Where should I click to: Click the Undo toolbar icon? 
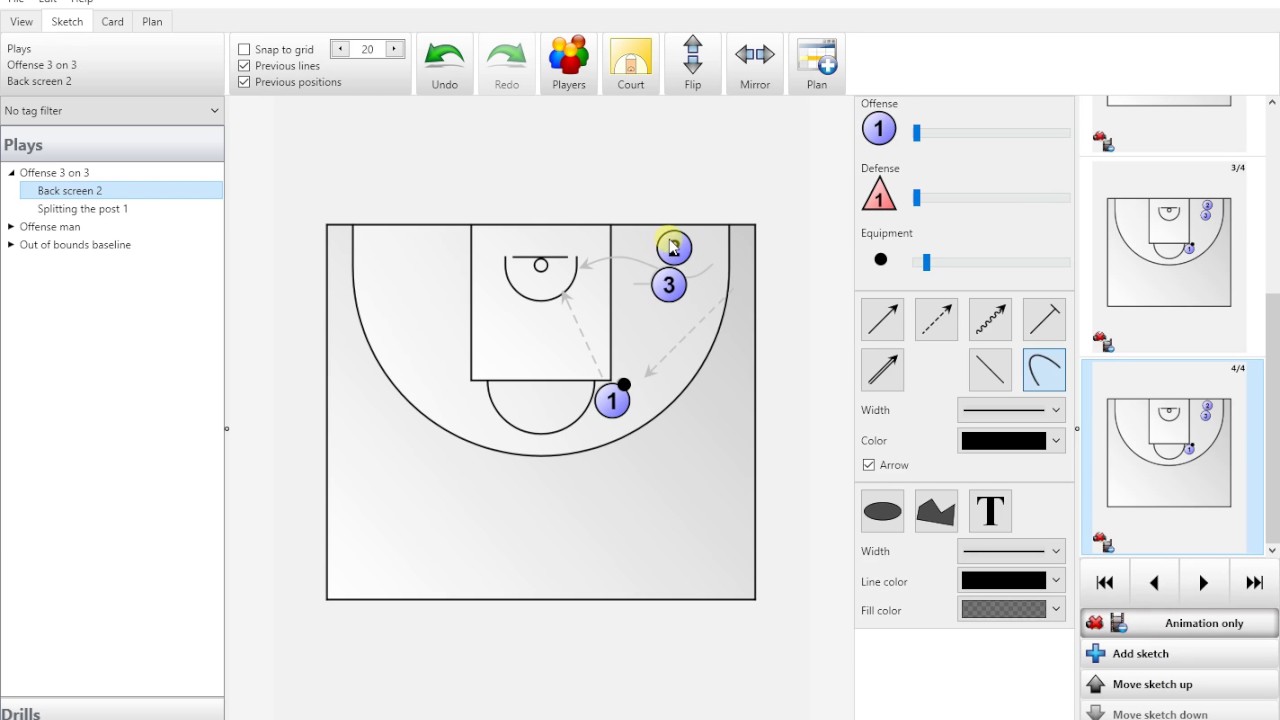pos(445,65)
